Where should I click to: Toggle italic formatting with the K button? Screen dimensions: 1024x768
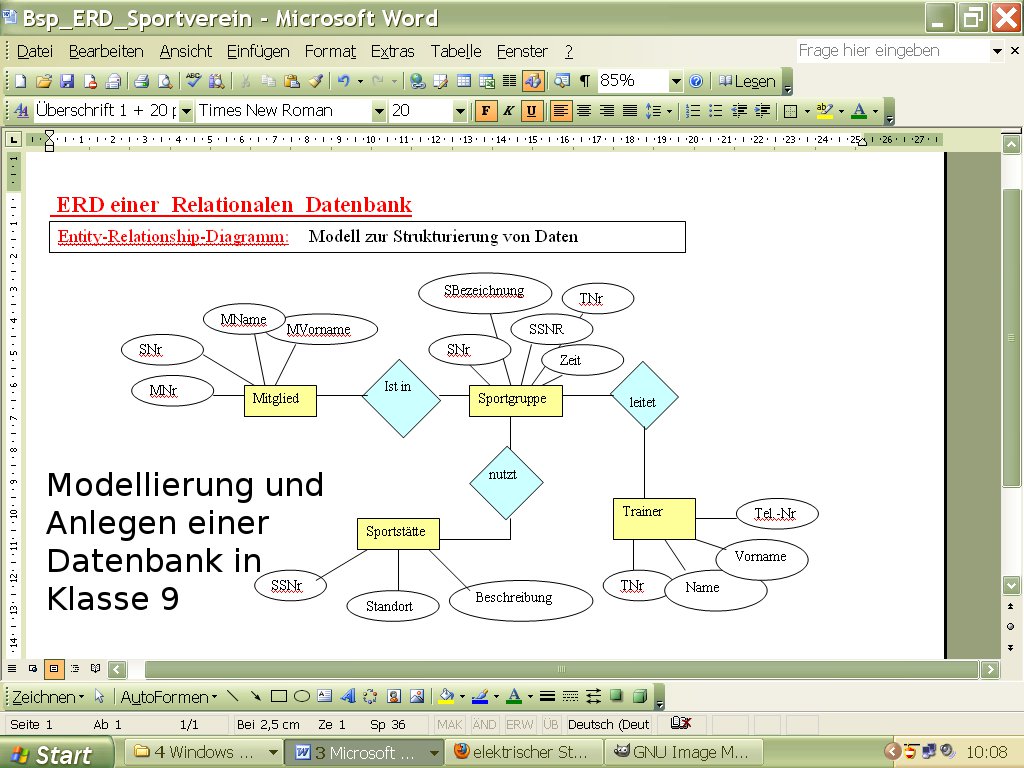(x=508, y=111)
